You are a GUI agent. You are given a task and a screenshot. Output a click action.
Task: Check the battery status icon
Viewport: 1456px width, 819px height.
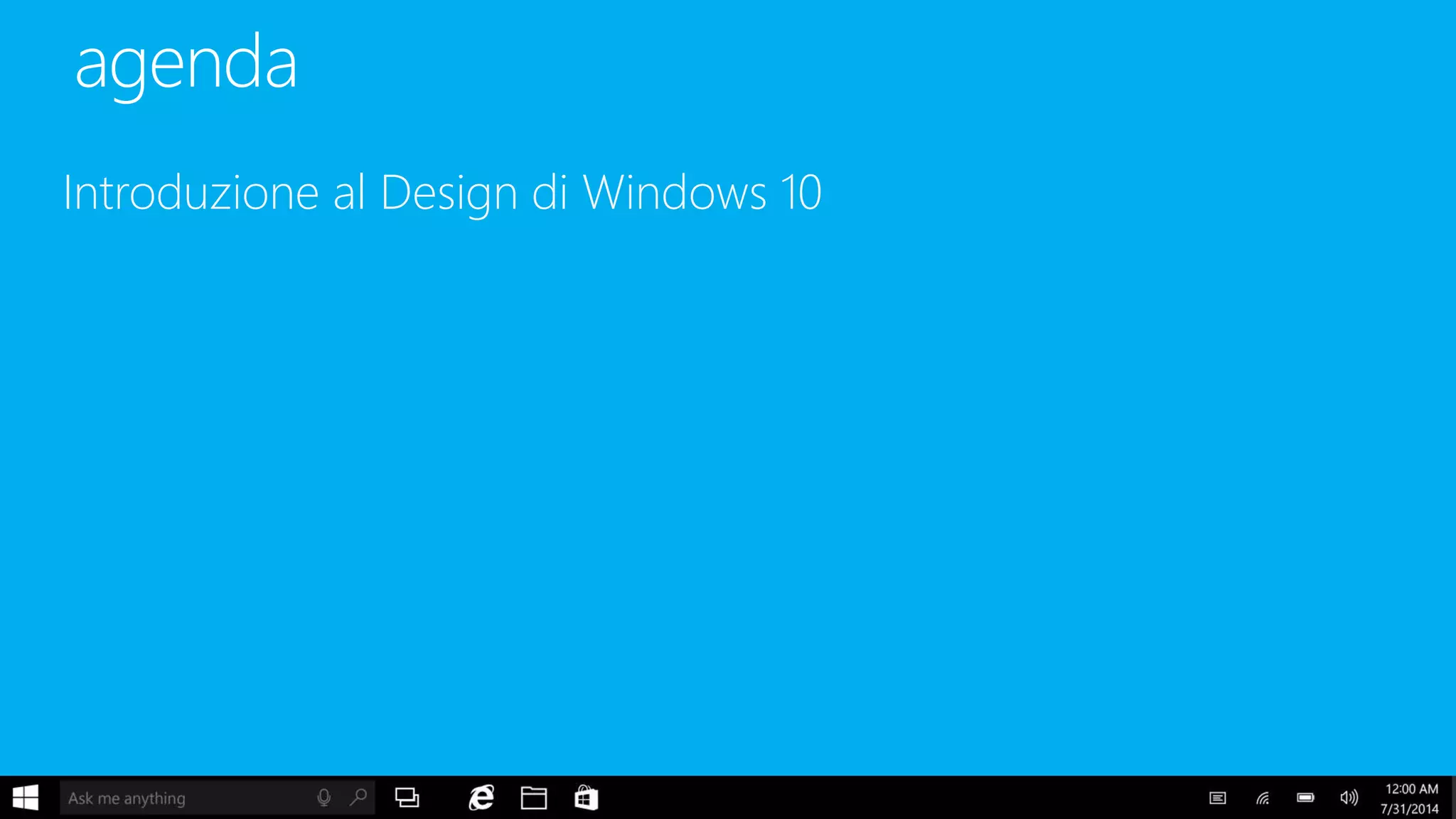(x=1305, y=798)
